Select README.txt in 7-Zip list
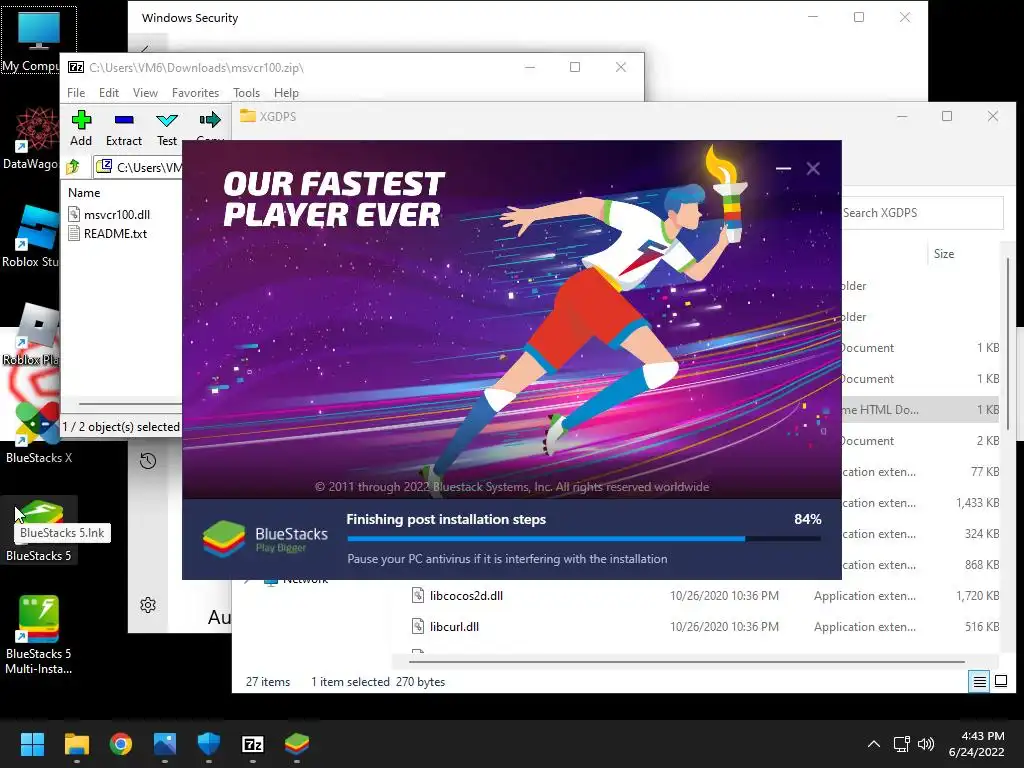The image size is (1024, 768). (x=108, y=233)
